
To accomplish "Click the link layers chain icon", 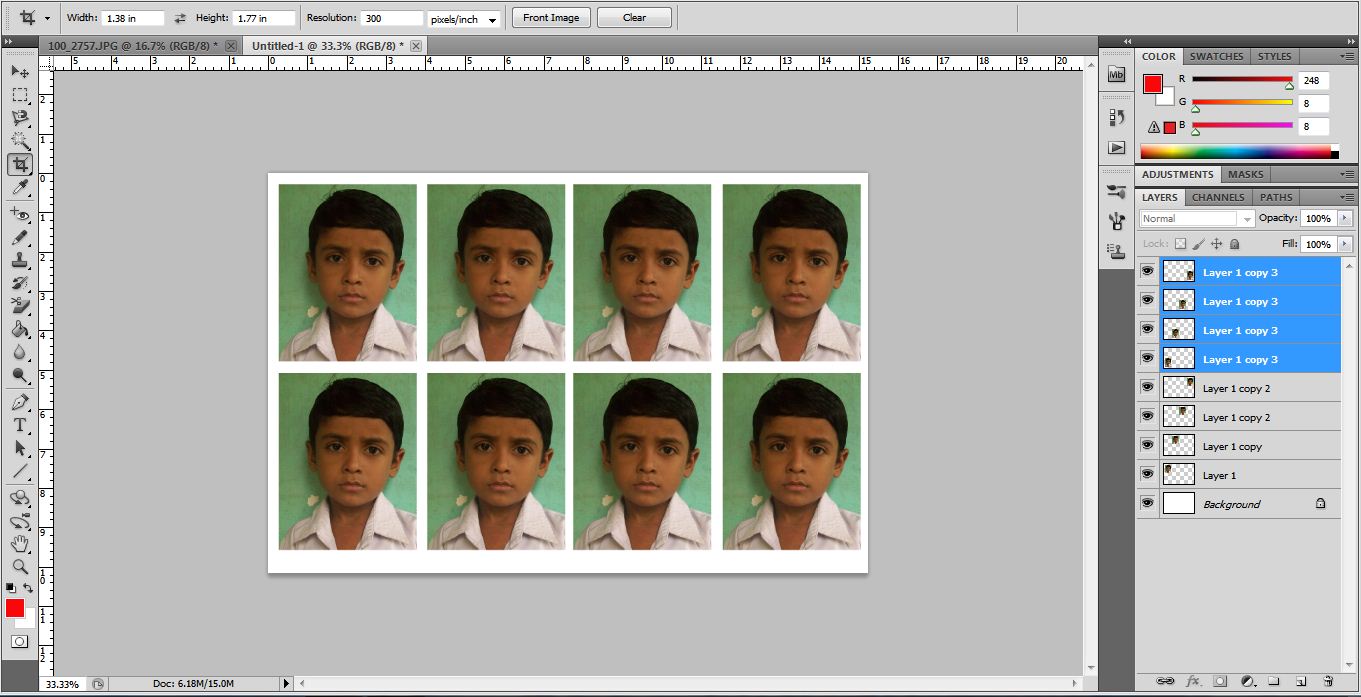I will [1165, 681].
